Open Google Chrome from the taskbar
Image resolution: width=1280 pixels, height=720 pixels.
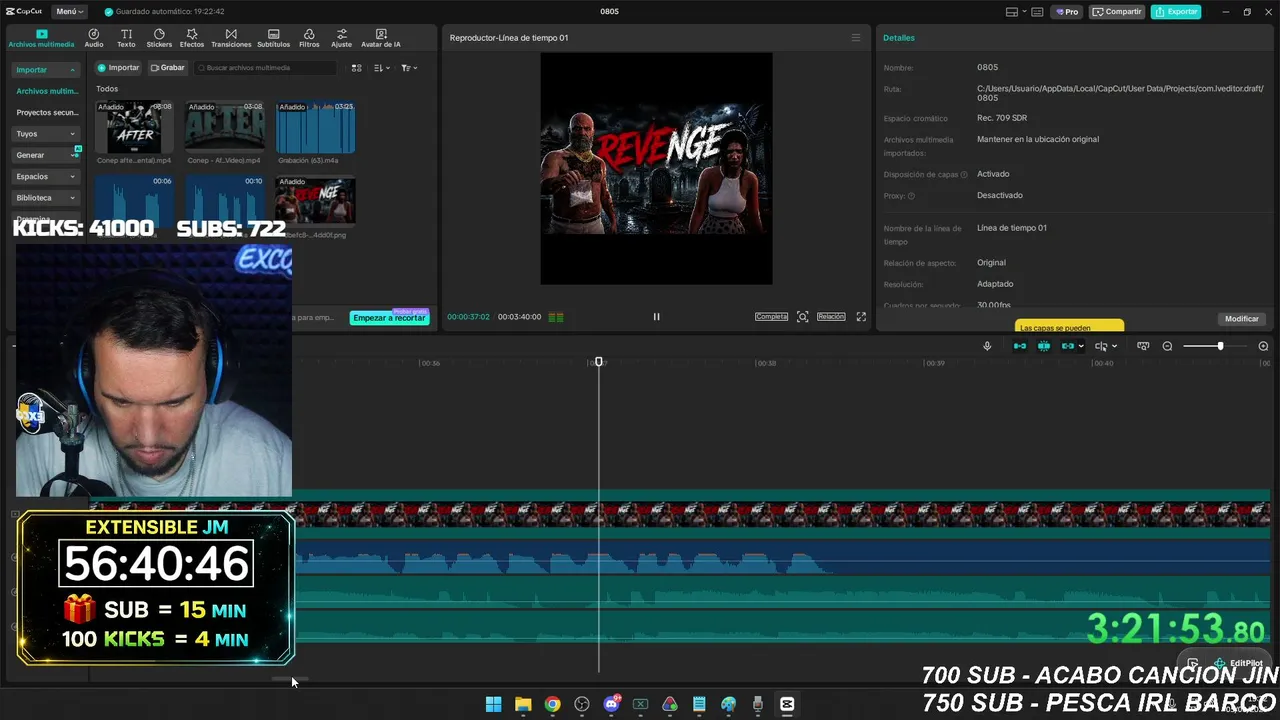point(552,704)
